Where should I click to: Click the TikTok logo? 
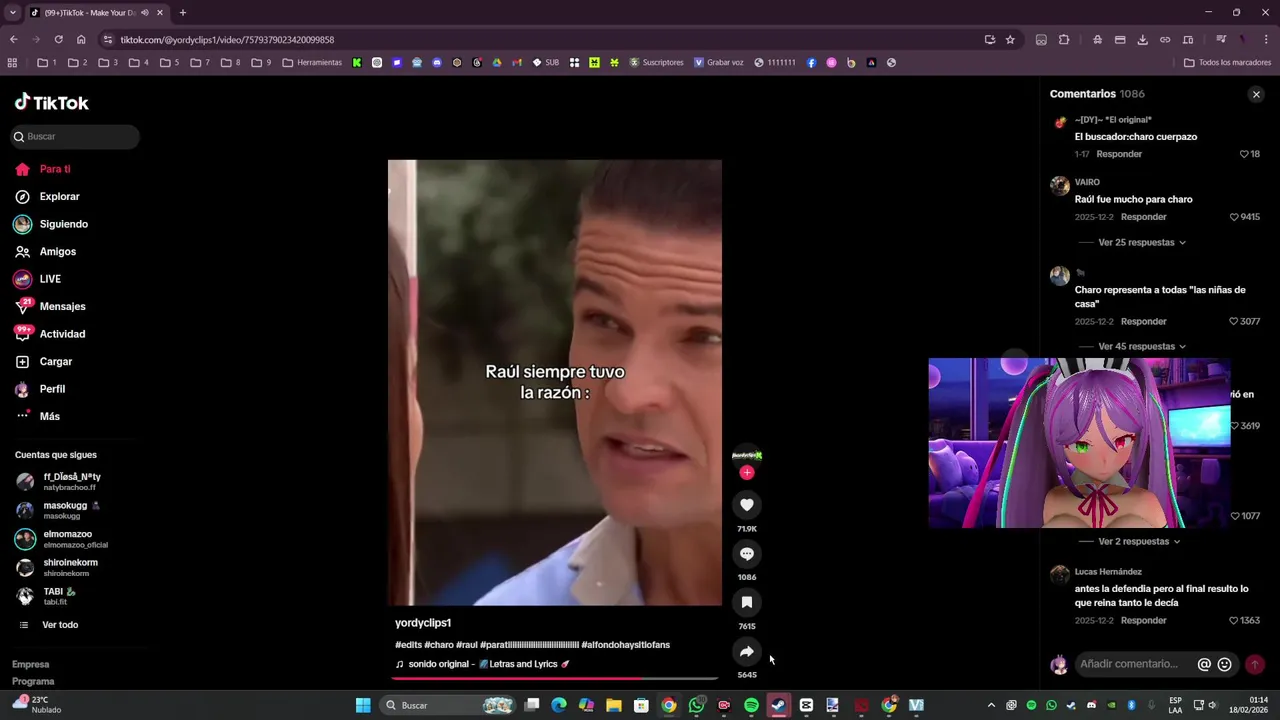point(52,102)
